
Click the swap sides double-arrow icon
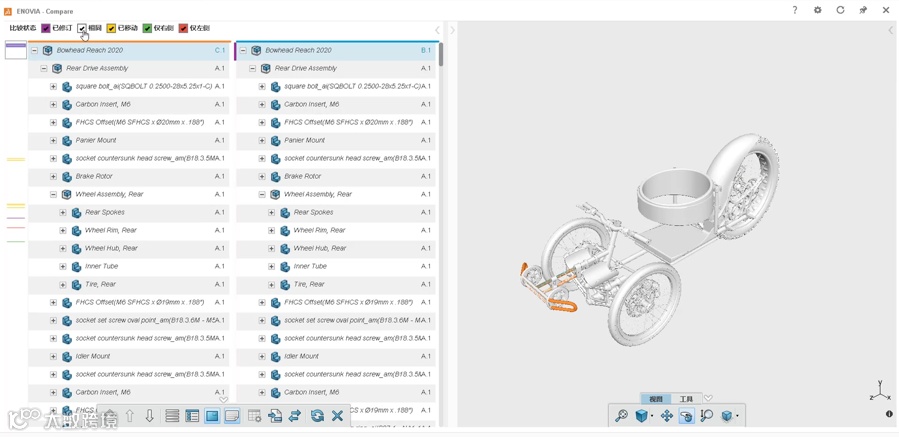(x=295, y=416)
